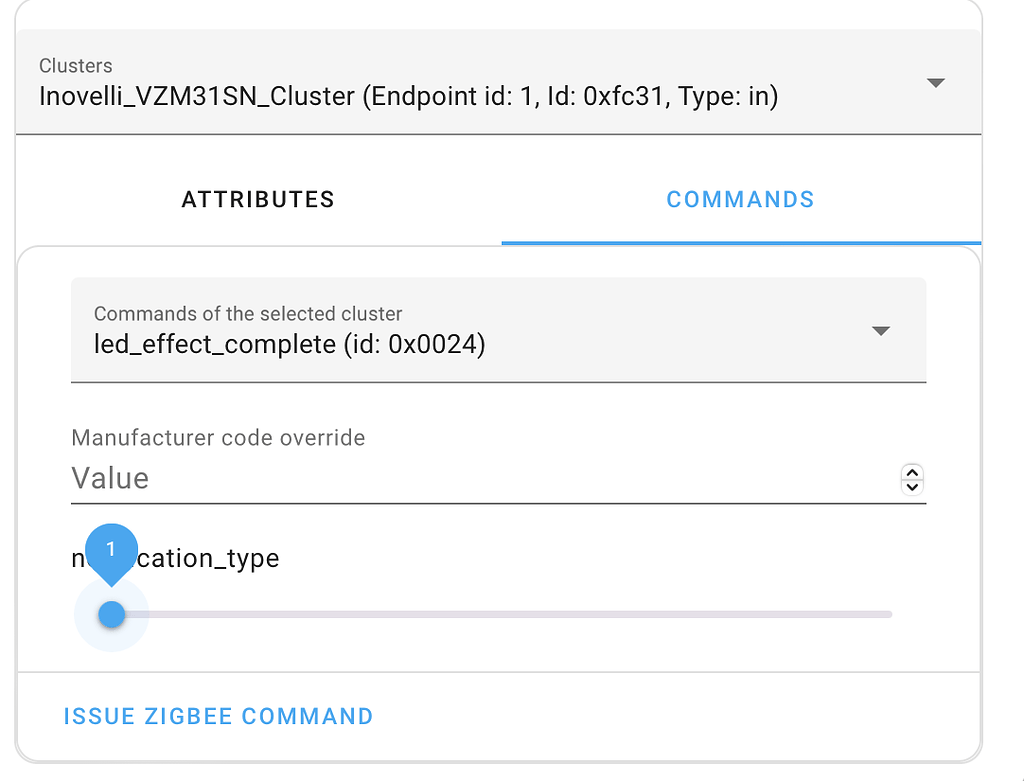This screenshot has height=781, width=1024.
Task: Set notification_type slider to its handle
Action: point(111,614)
